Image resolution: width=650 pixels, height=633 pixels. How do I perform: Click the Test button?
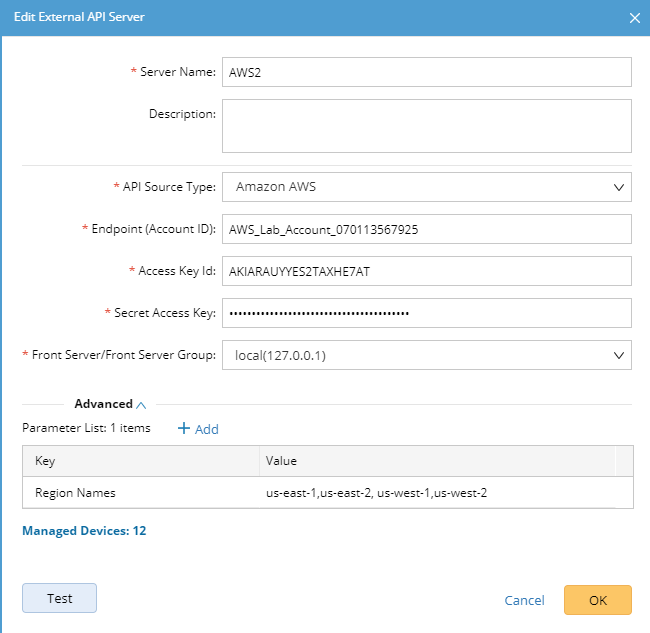pos(59,598)
